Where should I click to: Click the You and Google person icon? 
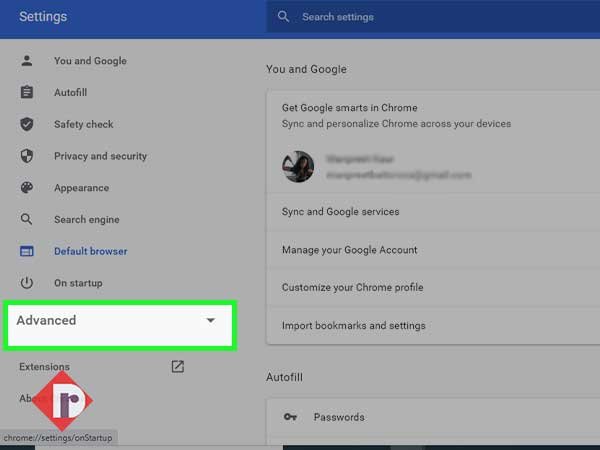pyautogui.click(x=27, y=60)
